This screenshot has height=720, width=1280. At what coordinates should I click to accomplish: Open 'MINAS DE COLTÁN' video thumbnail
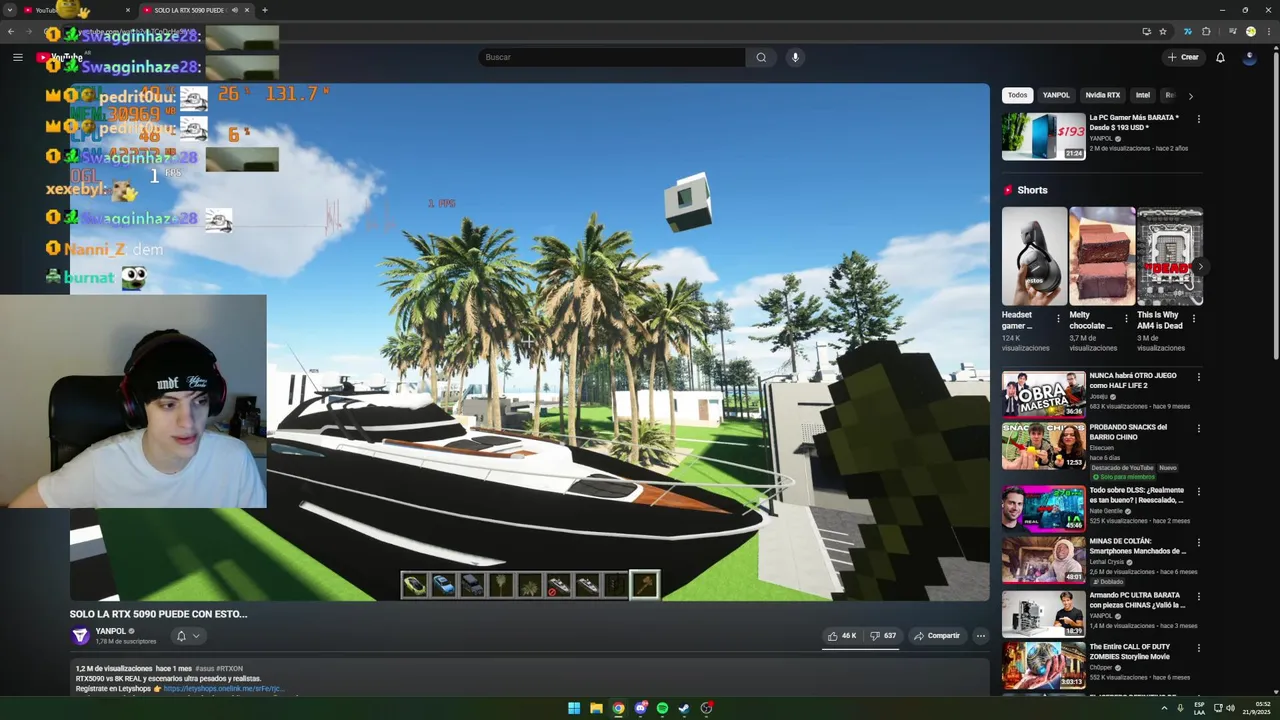coord(1043,560)
